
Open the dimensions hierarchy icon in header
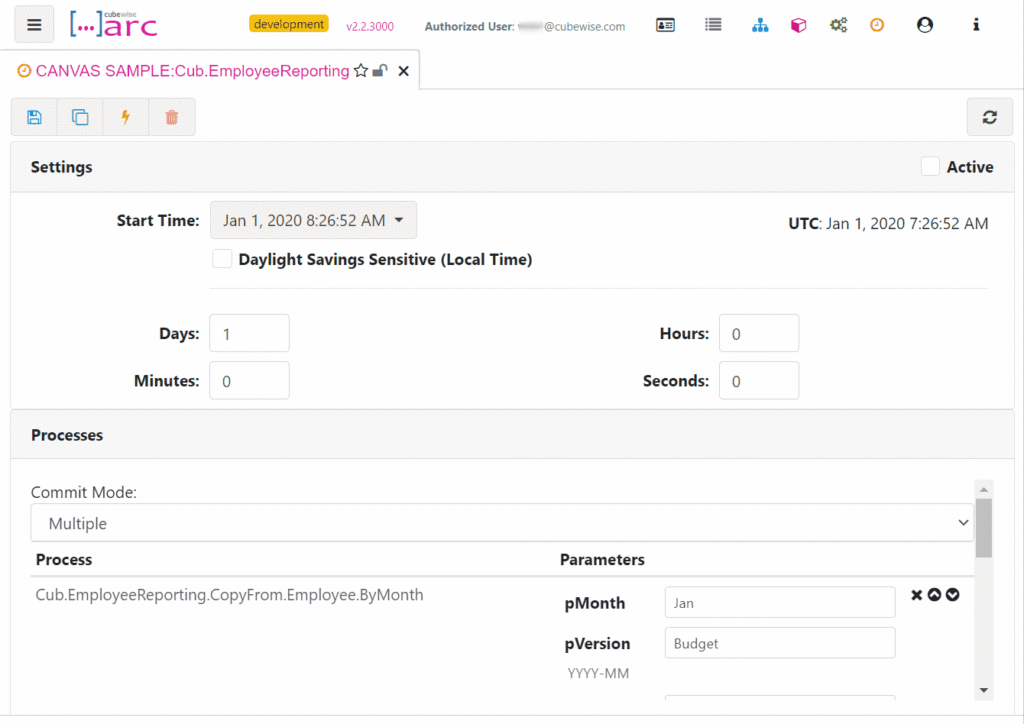point(760,25)
